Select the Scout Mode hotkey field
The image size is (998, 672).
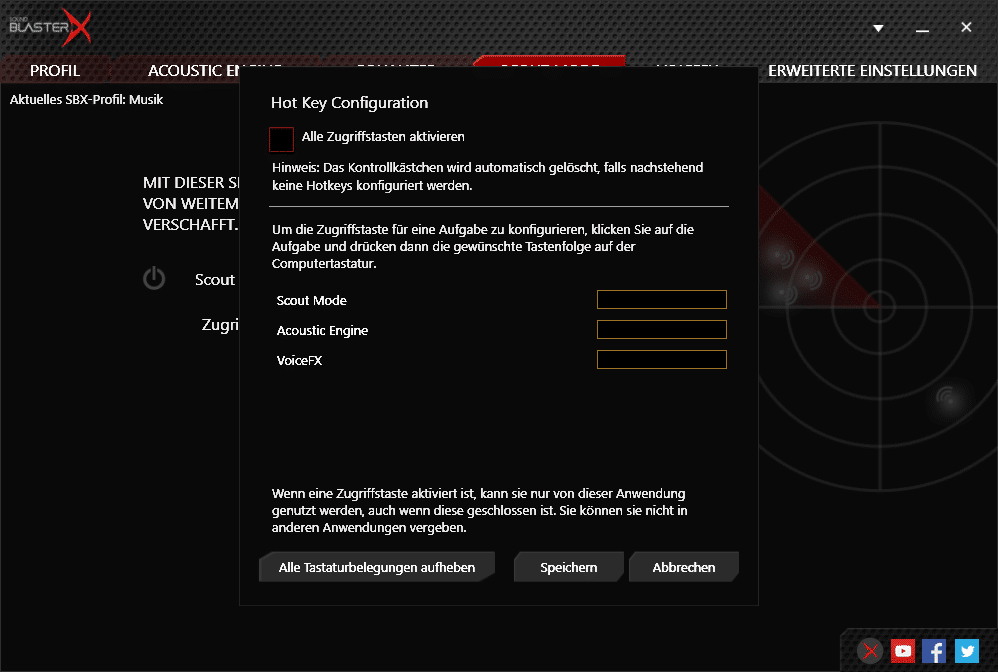pyautogui.click(x=661, y=300)
